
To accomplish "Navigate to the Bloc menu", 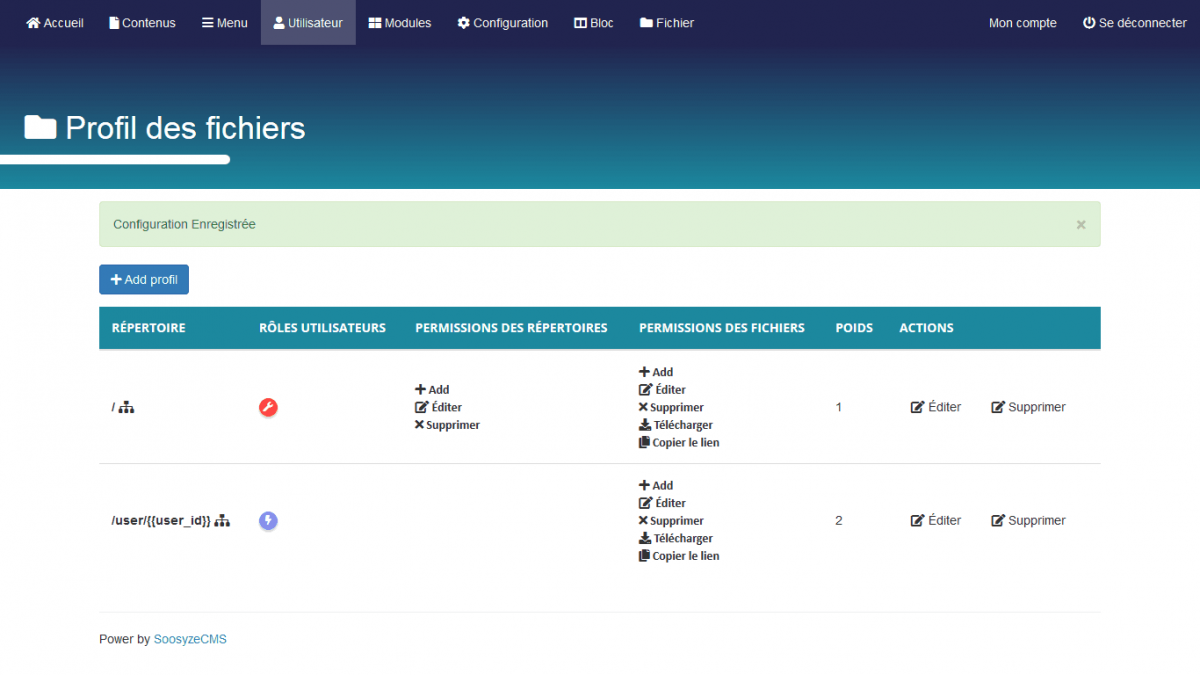I will coord(594,23).
